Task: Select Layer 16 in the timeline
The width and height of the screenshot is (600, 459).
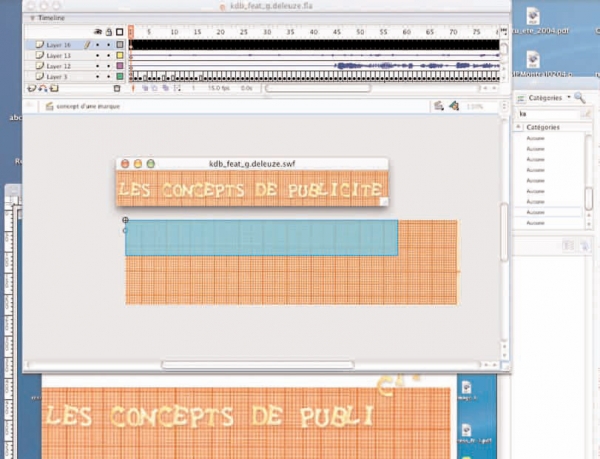Action: (59, 45)
